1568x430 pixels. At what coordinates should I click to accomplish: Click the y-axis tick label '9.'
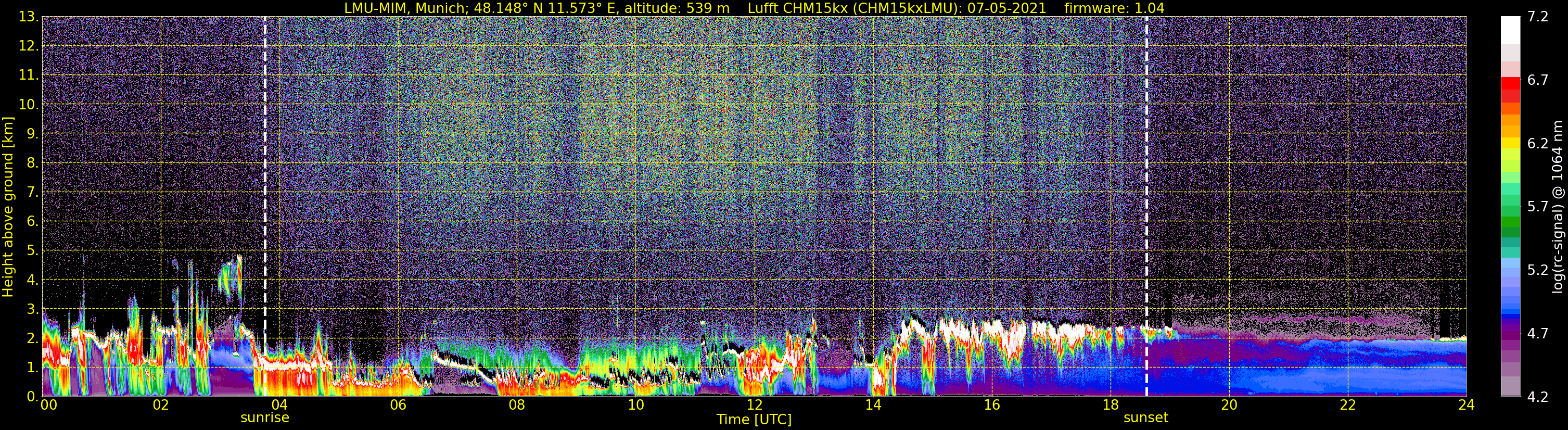32,133
